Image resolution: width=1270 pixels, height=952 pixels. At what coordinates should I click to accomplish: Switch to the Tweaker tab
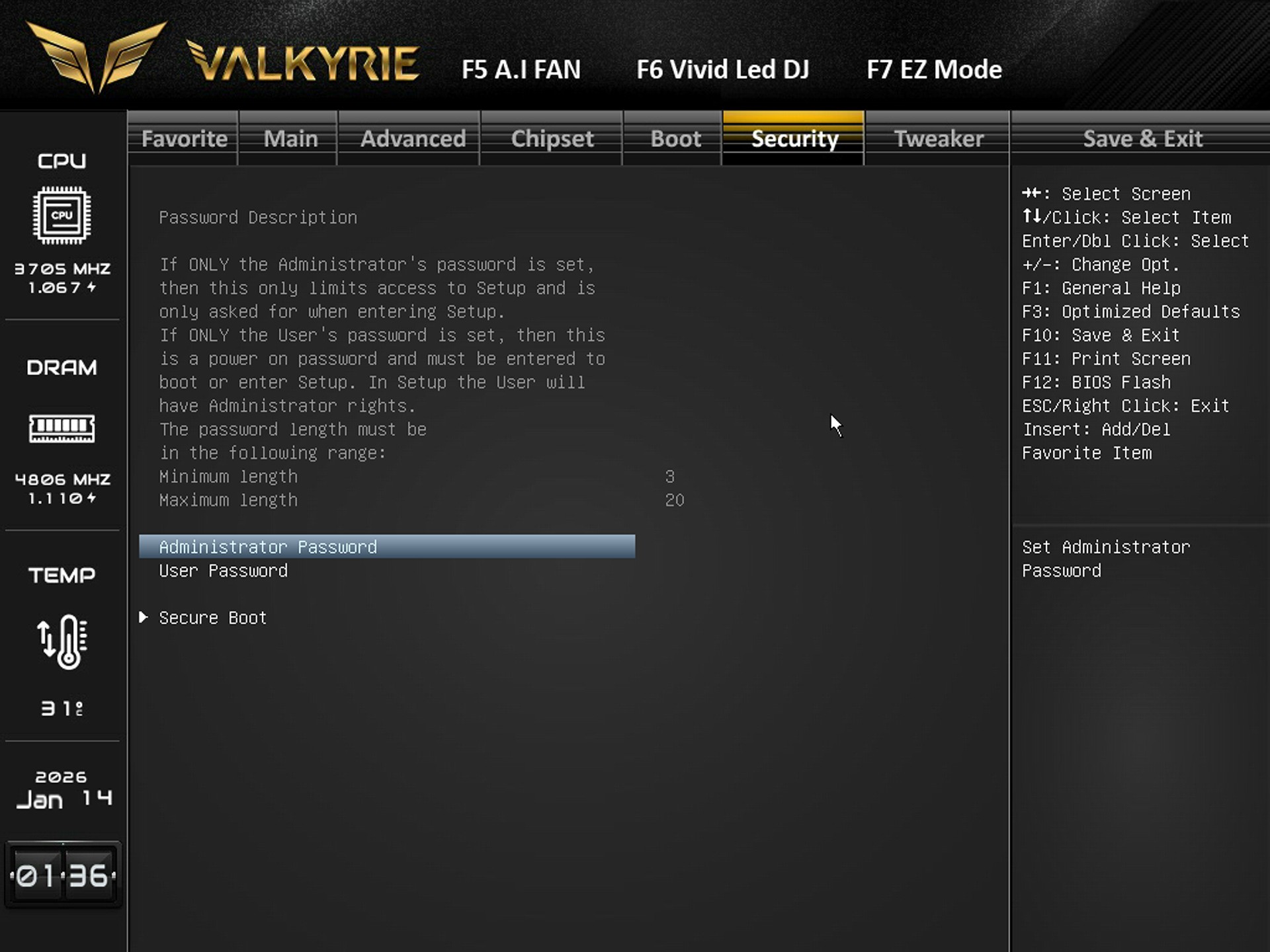(x=938, y=139)
